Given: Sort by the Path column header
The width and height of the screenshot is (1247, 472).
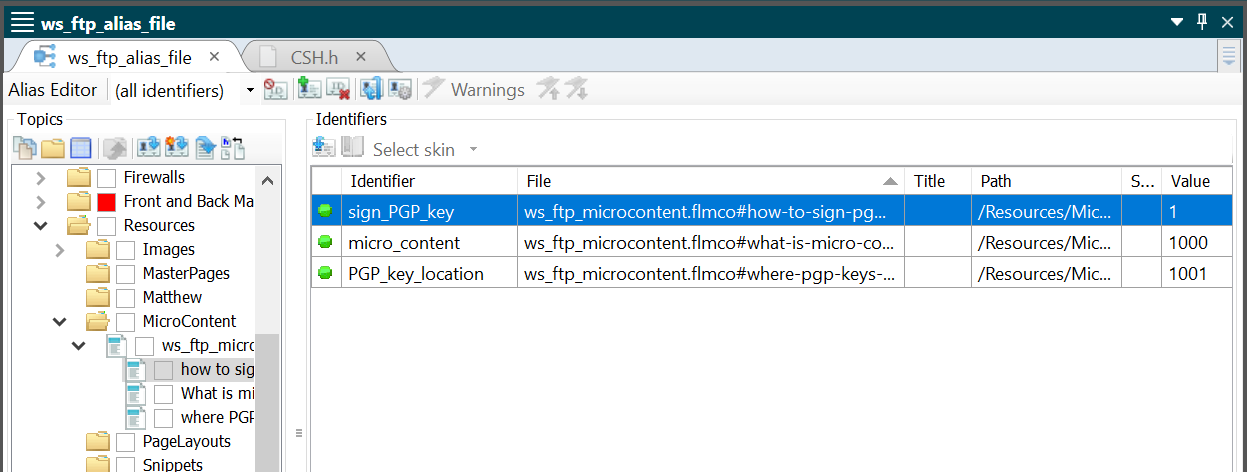Looking at the screenshot, I should [1046, 181].
